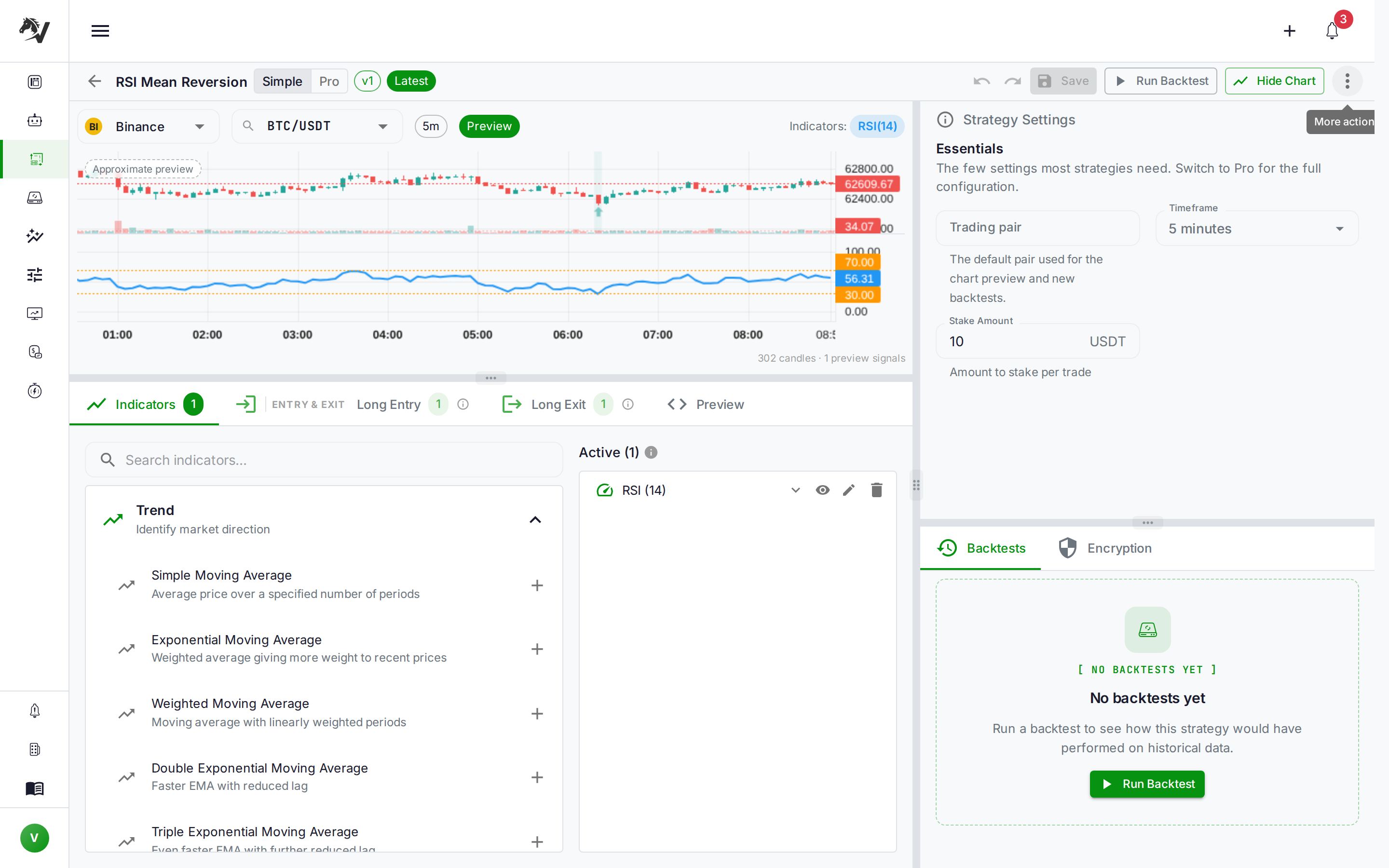
Task: Click the Hide Chart button
Action: click(x=1274, y=81)
